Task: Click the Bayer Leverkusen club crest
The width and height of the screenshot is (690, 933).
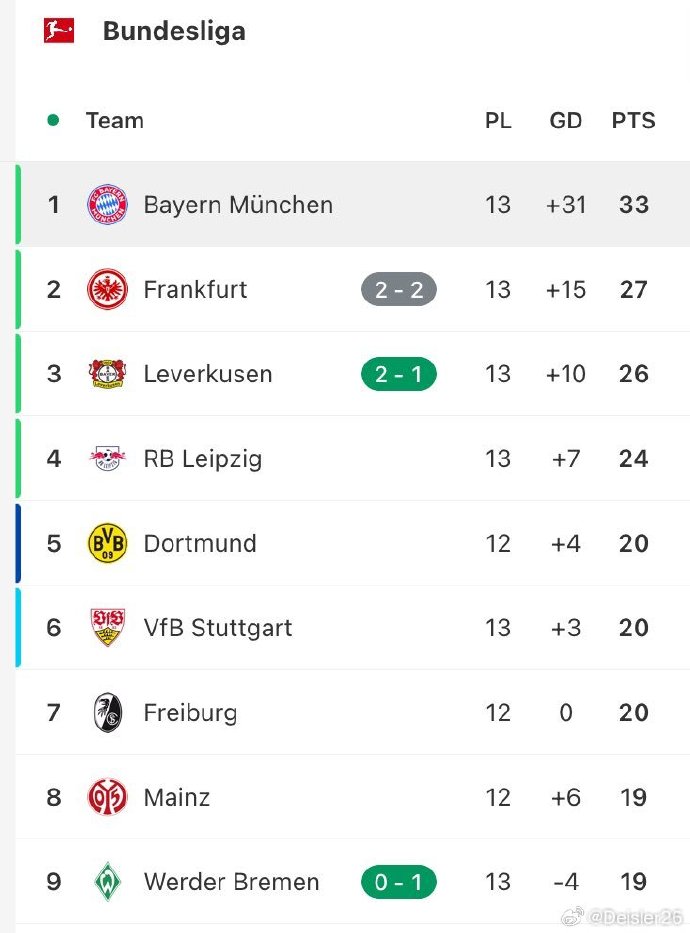Action: (107, 374)
